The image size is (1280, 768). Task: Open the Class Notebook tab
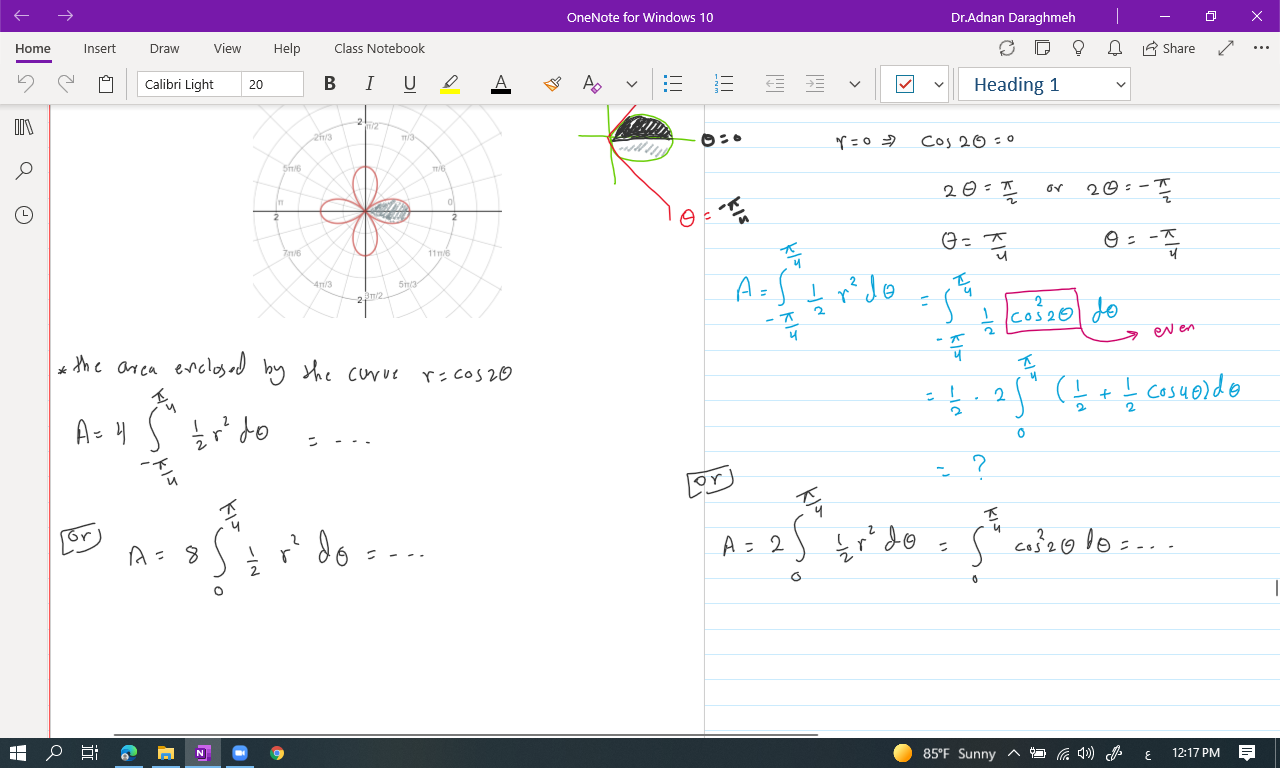point(379,48)
